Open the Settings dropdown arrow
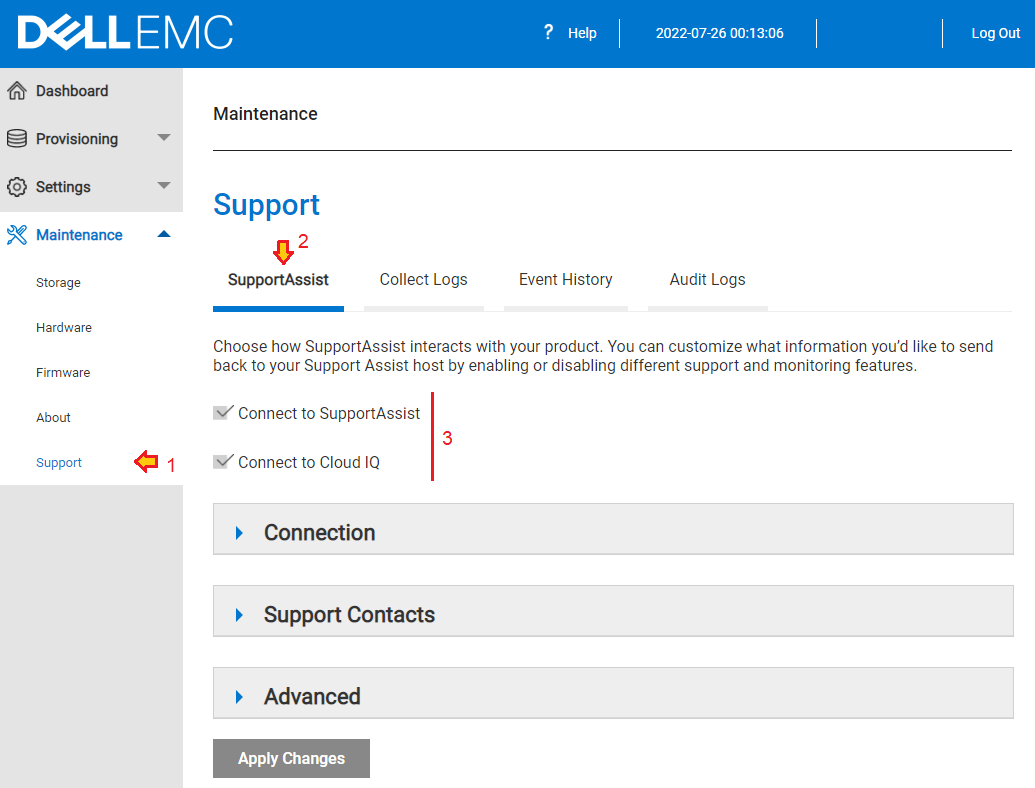The width and height of the screenshot is (1035, 788). 163,186
